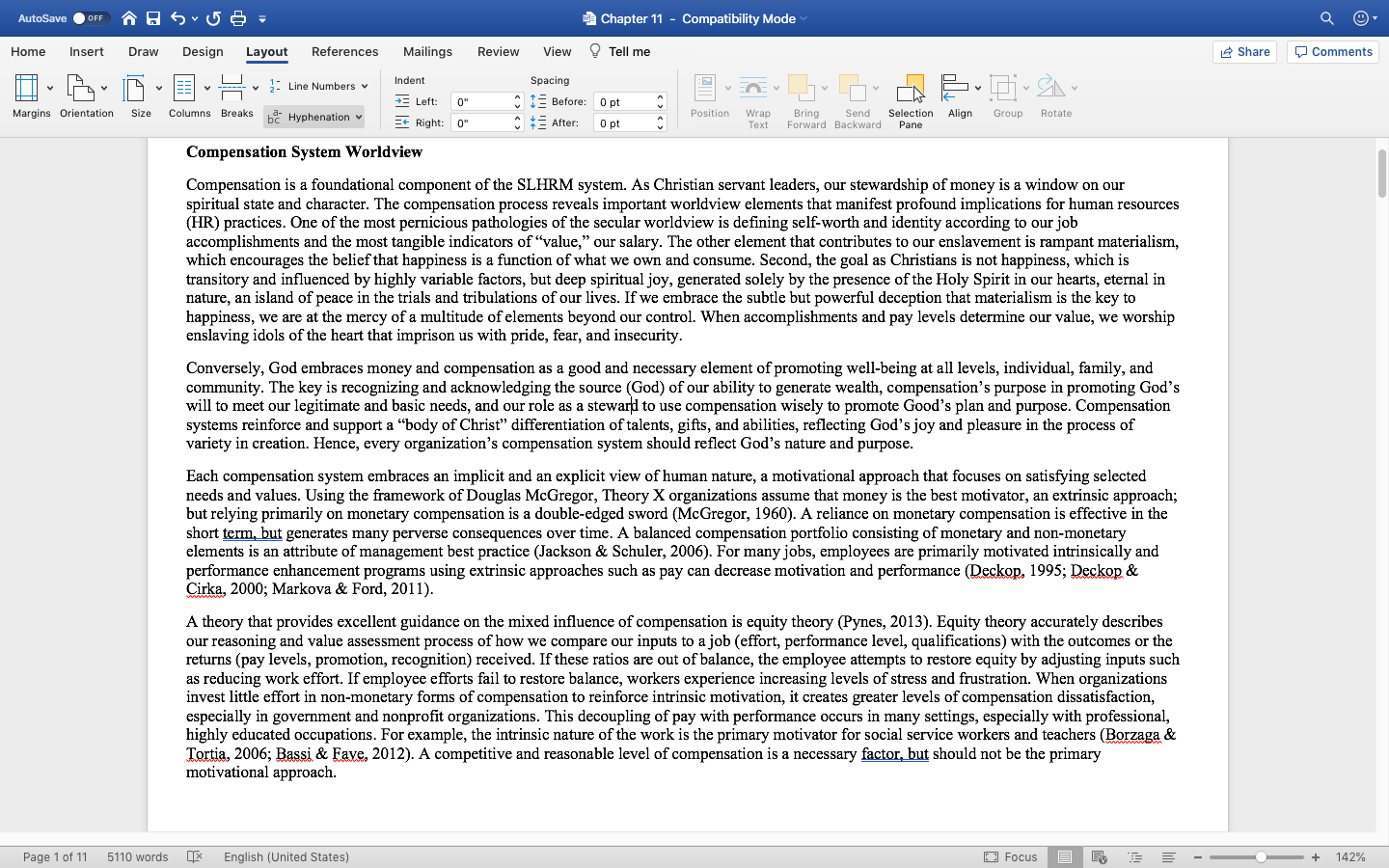
Task: Open the Customize Quick Access Toolbar dropdown
Action: (x=262, y=18)
